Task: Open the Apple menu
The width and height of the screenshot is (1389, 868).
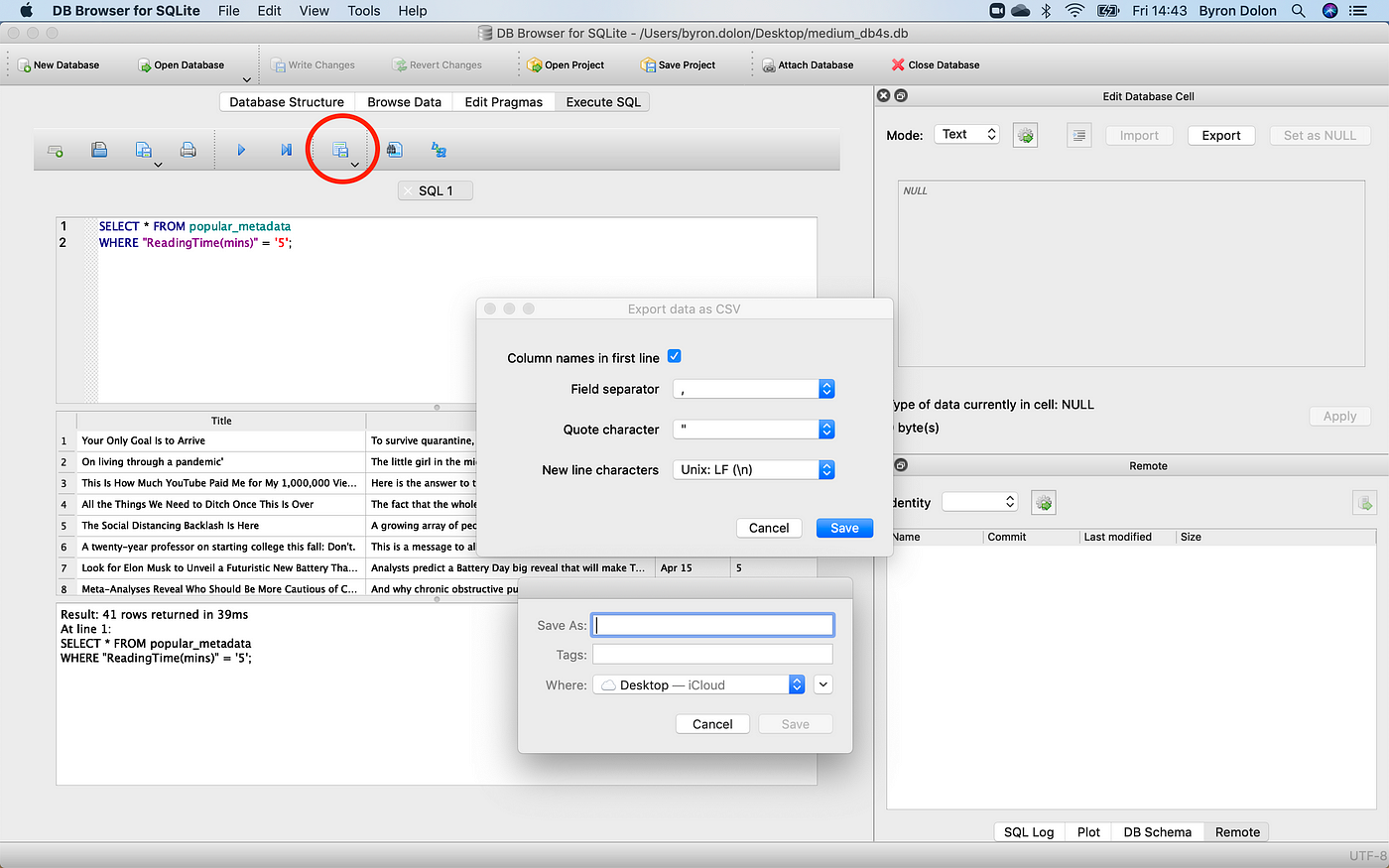Action: (27, 11)
